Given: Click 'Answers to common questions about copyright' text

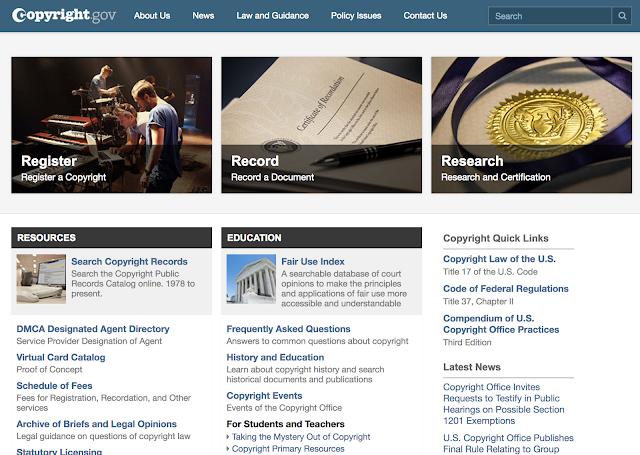Looking at the screenshot, I should (x=317, y=341).
